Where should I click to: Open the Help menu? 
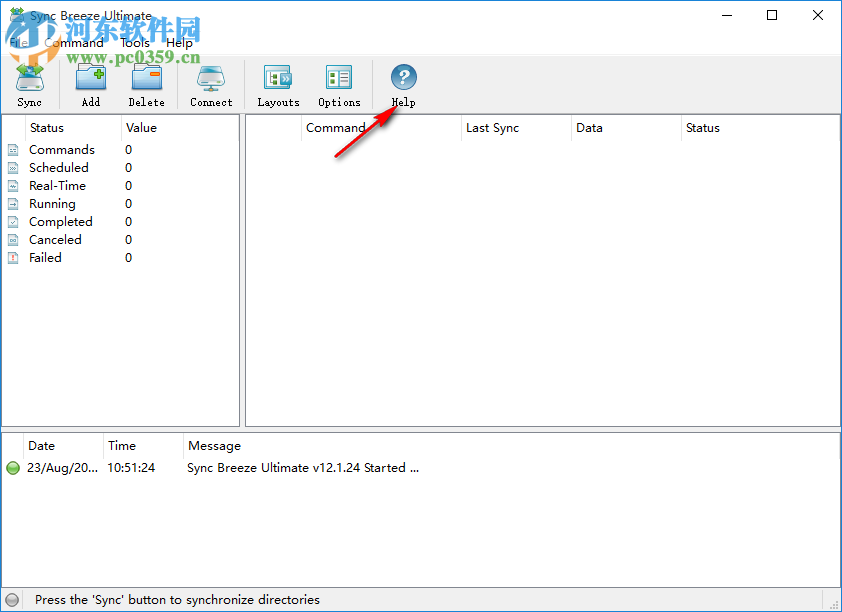(x=179, y=42)
